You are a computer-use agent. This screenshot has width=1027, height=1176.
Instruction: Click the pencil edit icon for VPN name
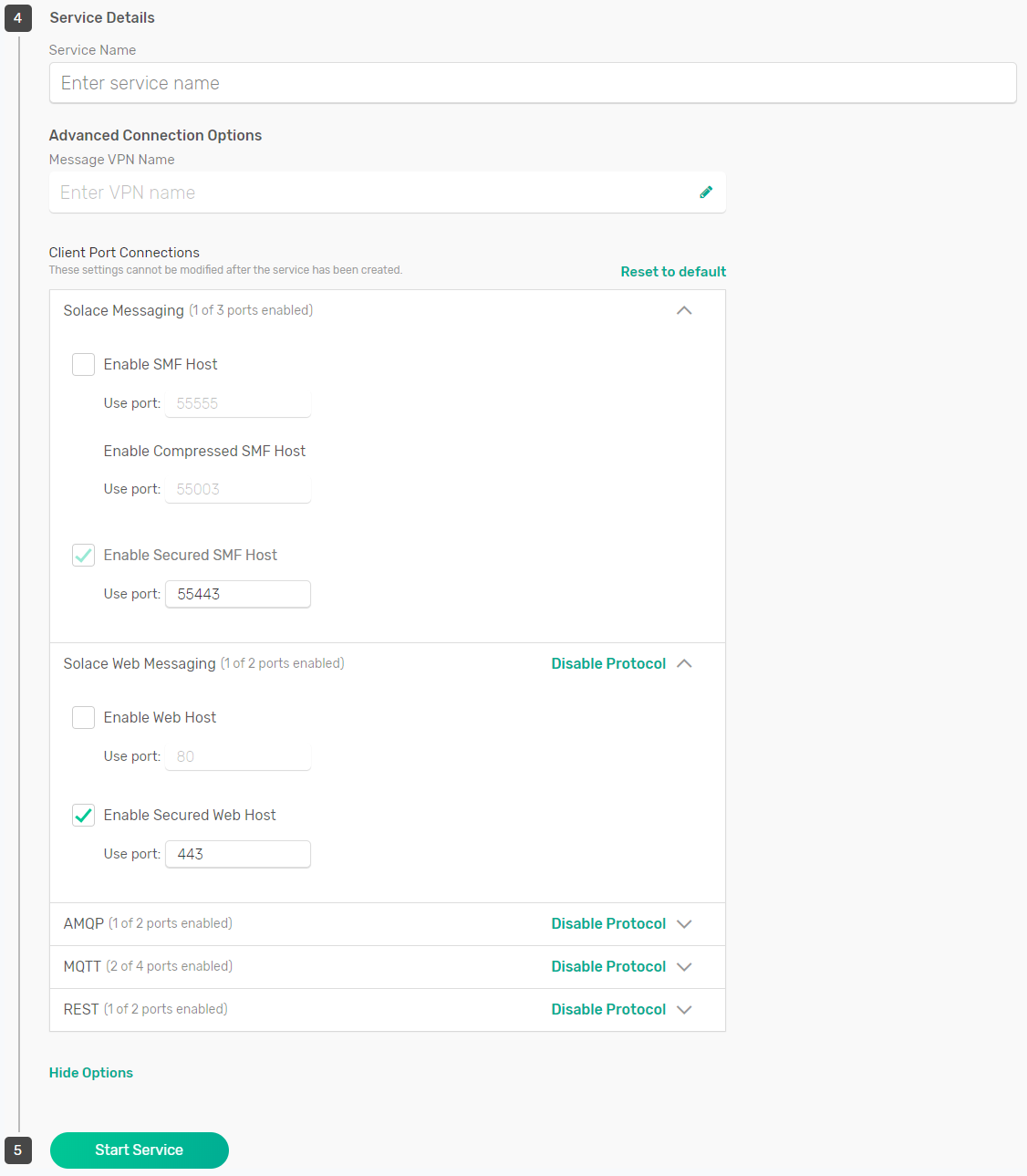pos(706,193)
